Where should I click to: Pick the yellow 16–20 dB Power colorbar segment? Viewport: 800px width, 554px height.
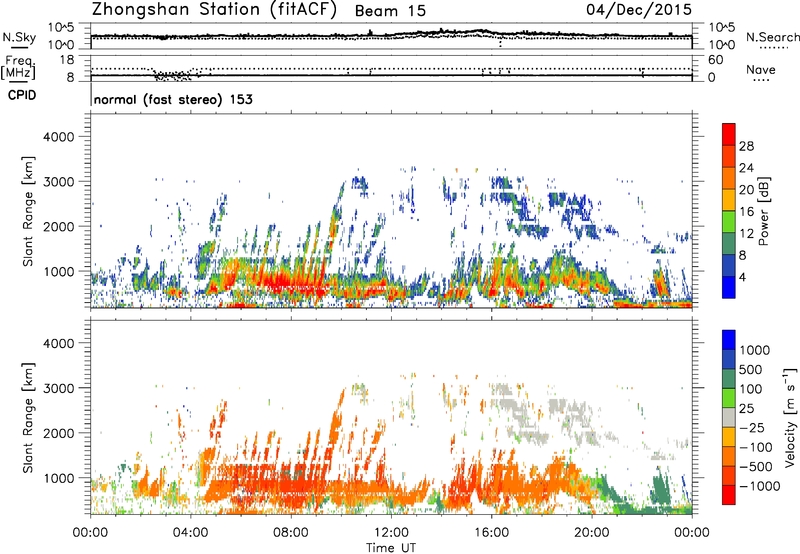(x=729, y=200)
